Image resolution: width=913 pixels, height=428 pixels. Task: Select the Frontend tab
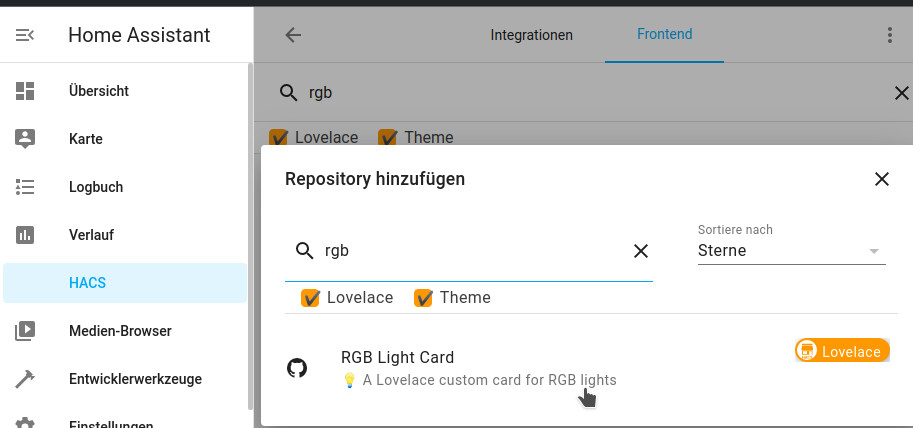pos(664,34)
